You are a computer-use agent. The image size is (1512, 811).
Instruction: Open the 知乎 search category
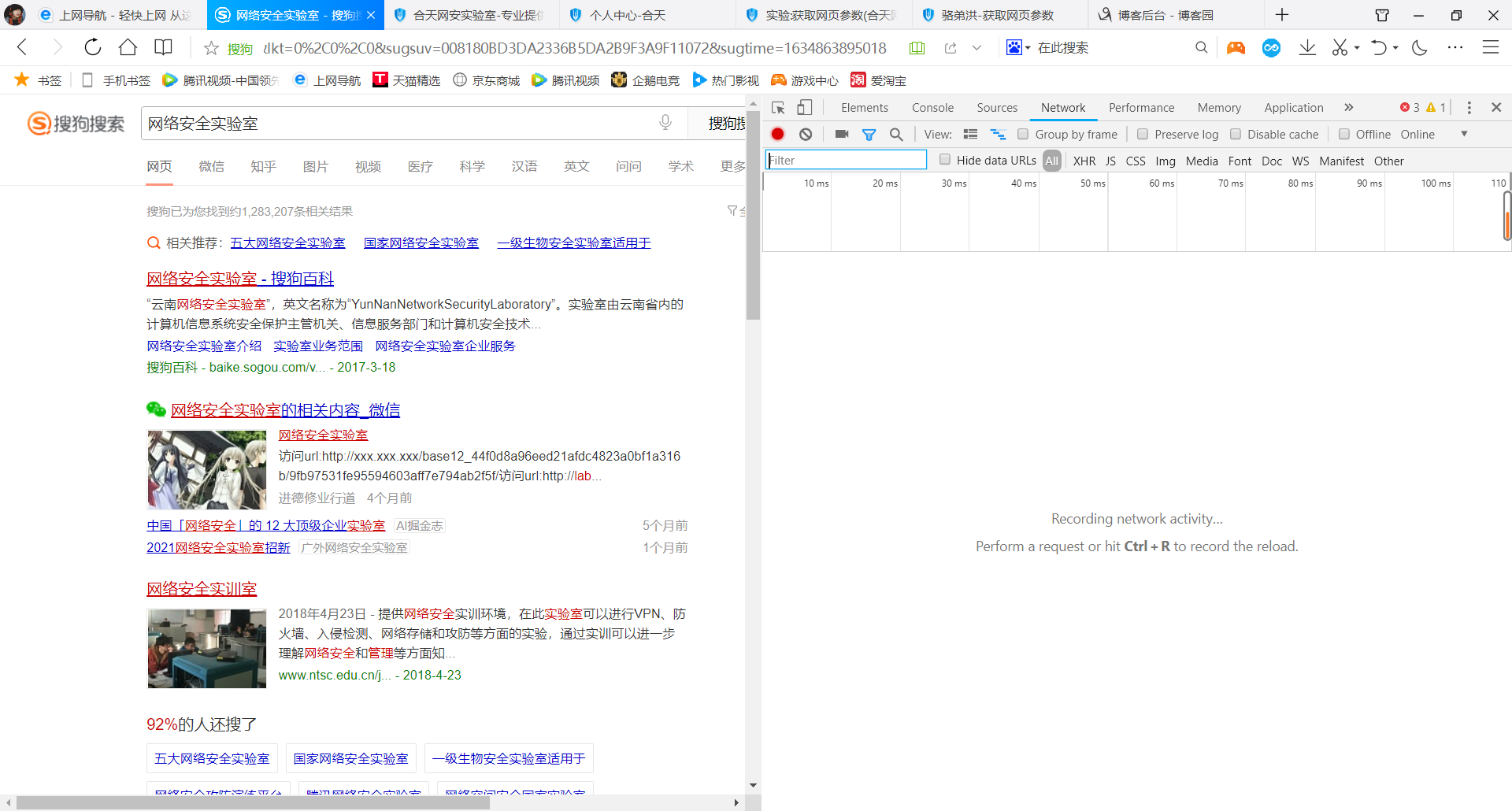263,167
